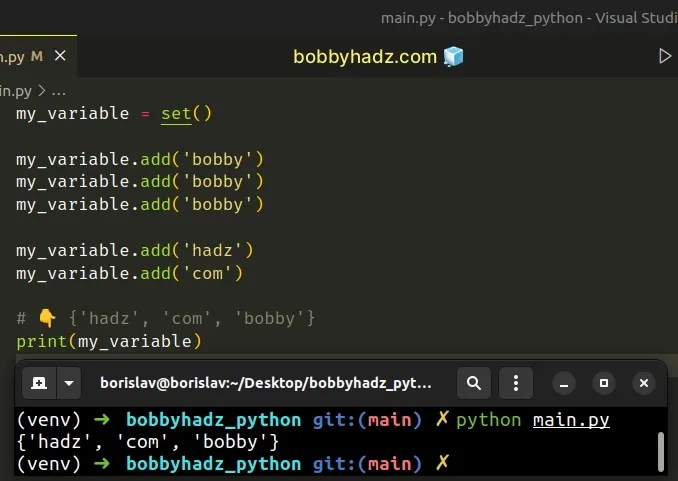678x481 pixels.
Task: Close the main.py editor tab
Action: (60, 56)
